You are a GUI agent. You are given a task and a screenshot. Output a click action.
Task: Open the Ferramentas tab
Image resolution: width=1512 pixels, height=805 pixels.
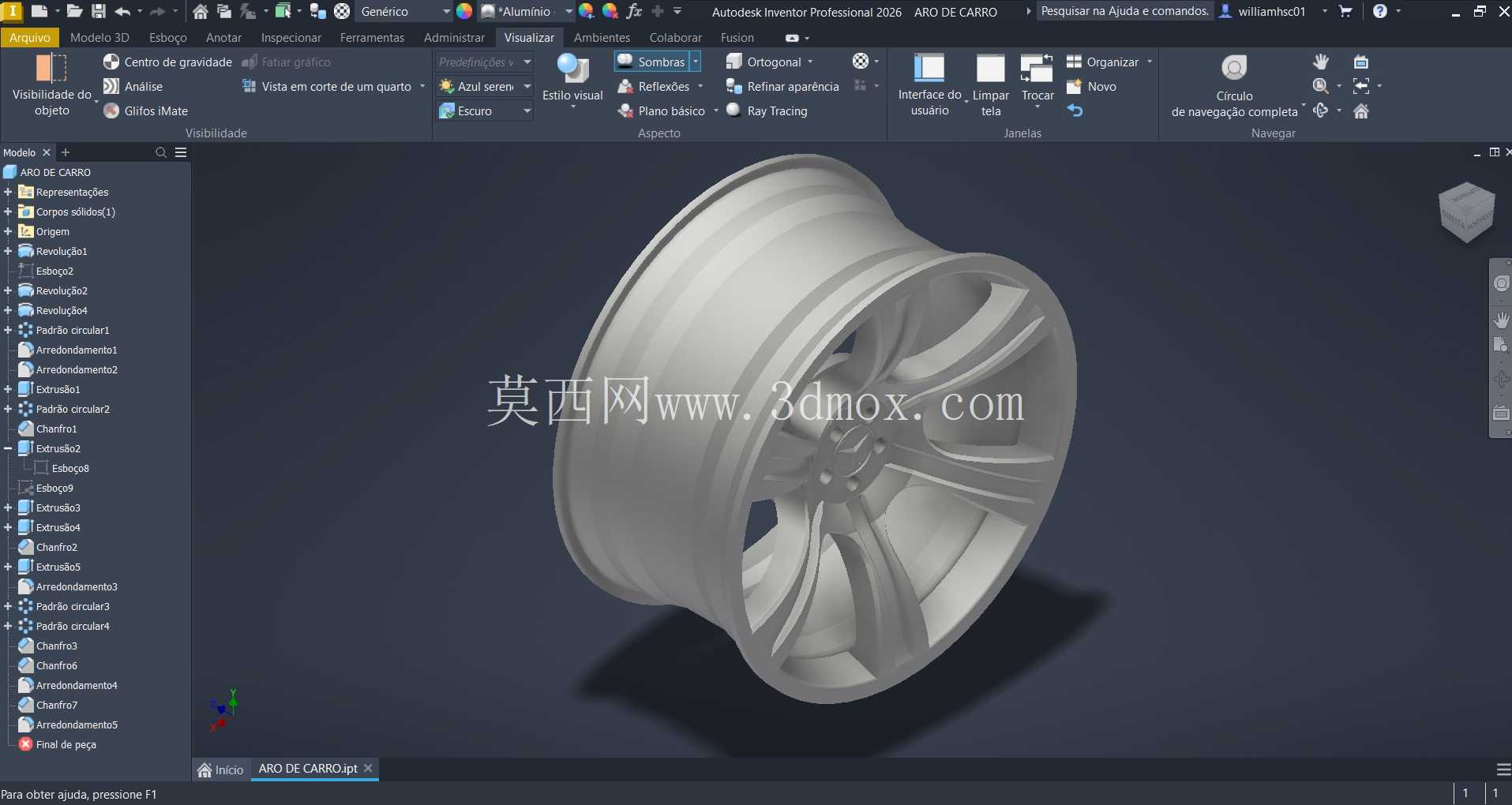click(x=372, y=37)
